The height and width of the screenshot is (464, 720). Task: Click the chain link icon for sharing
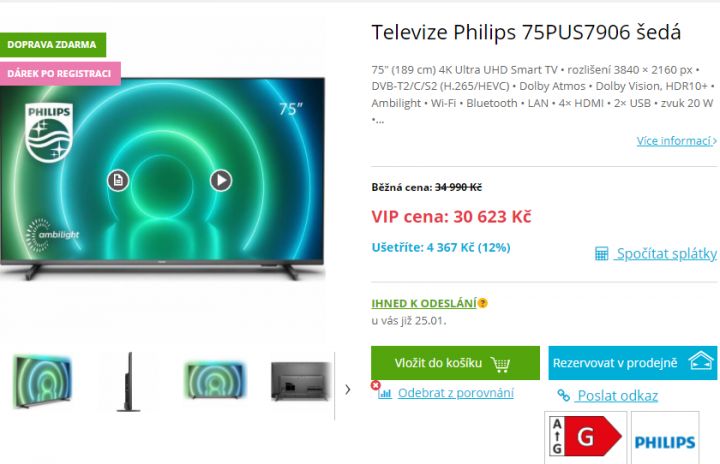563,395
